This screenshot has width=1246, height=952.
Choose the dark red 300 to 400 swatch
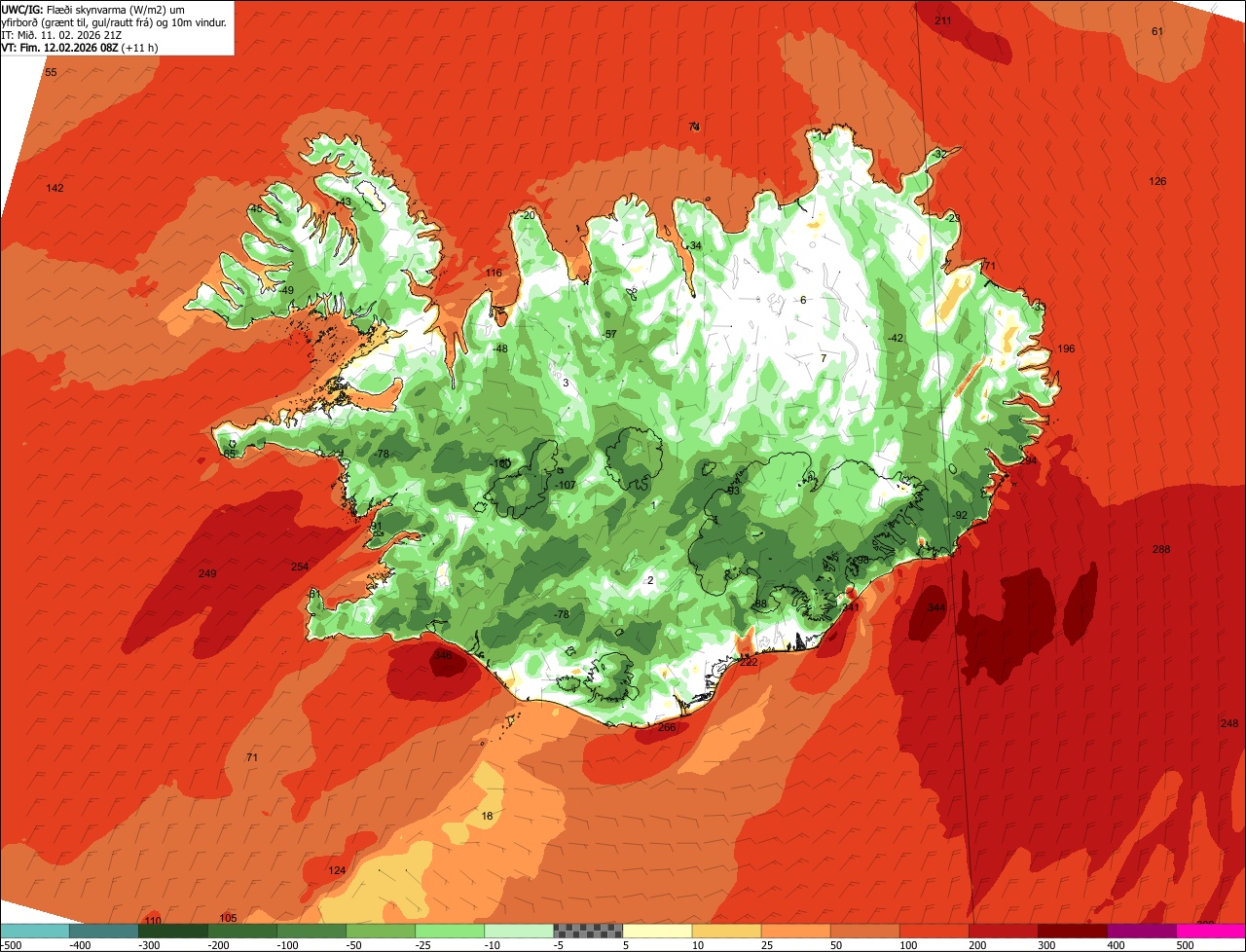tap(1073, 931)
